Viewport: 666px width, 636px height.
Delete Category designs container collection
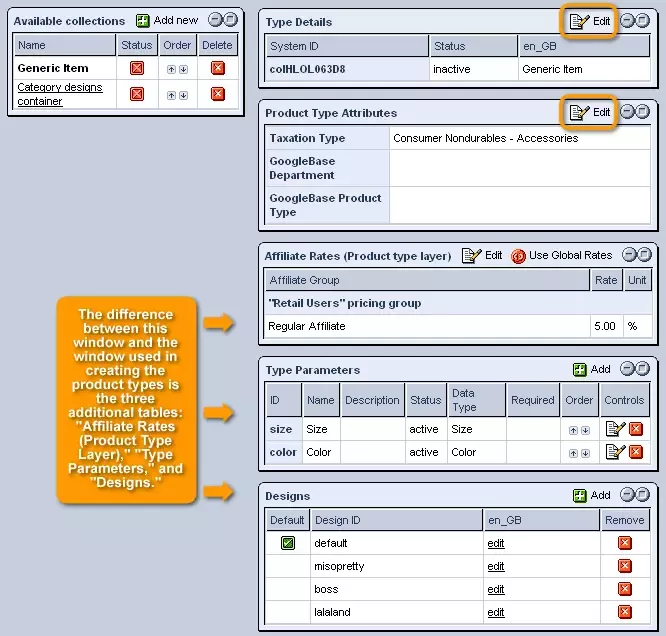[x=218, y=94]
